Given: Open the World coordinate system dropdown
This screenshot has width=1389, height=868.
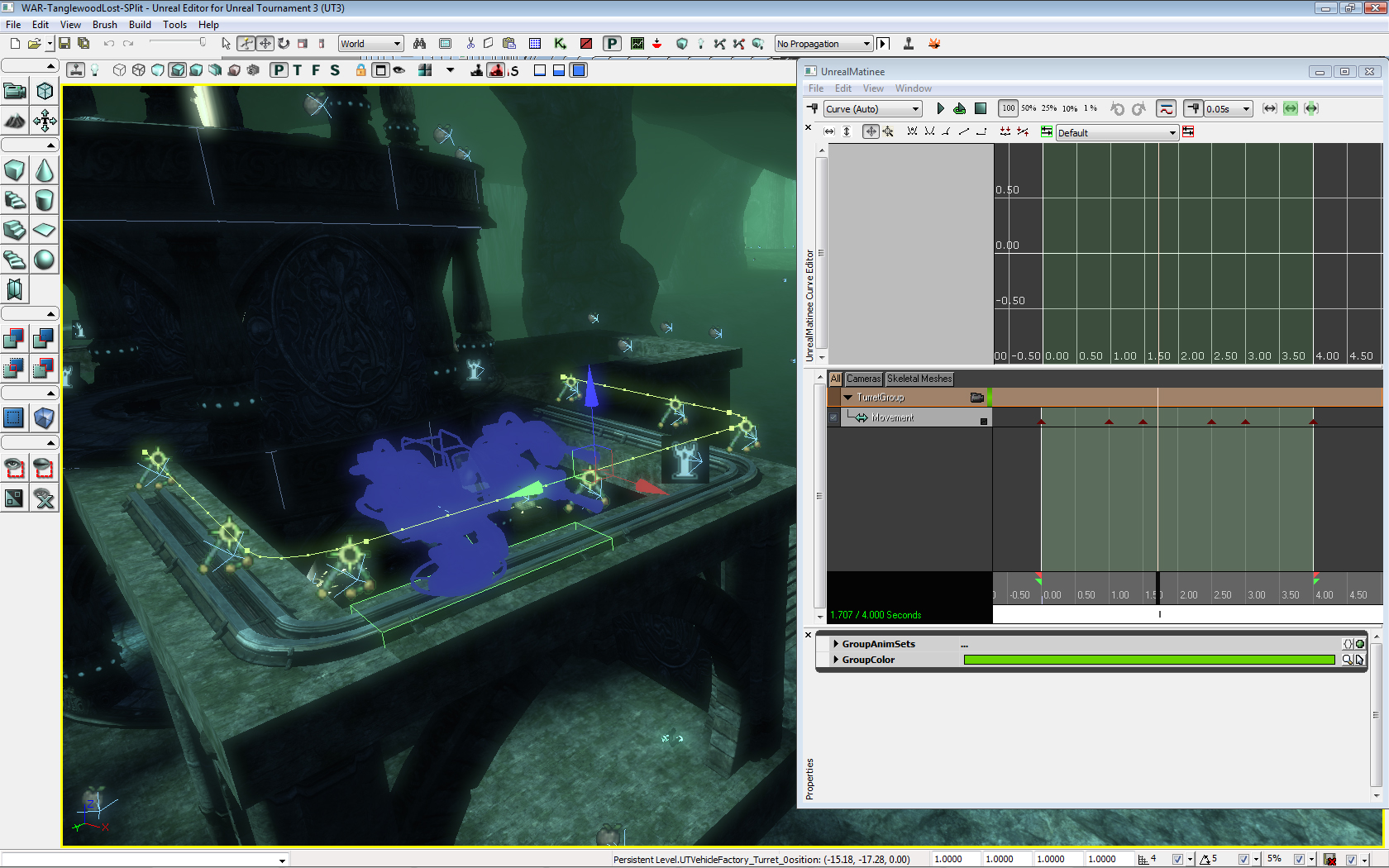Looking at the screenshot, I should tap(370, 44).
